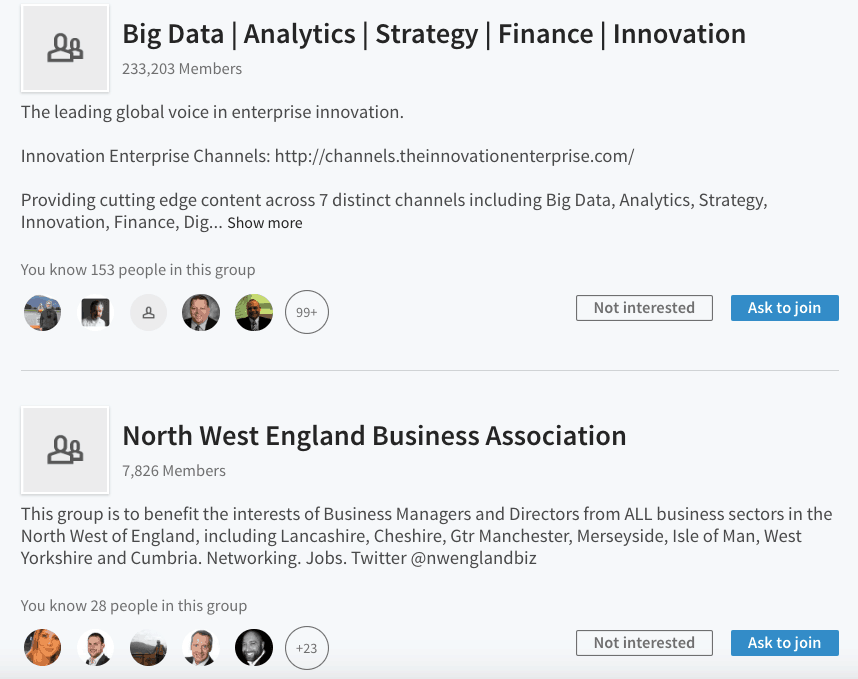
Task: Click first member avatar in Big Data group
Action: (x=42, y=312)
